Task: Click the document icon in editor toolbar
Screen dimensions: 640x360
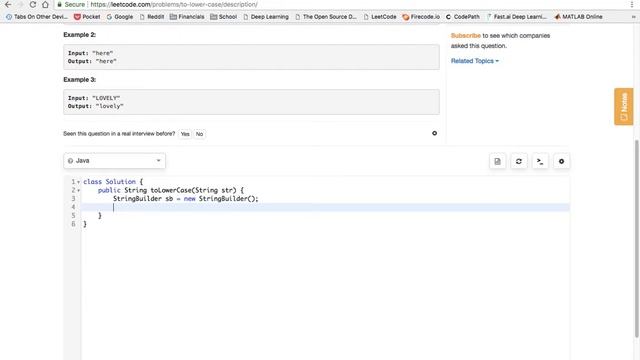Action: (x=497, y=161)
